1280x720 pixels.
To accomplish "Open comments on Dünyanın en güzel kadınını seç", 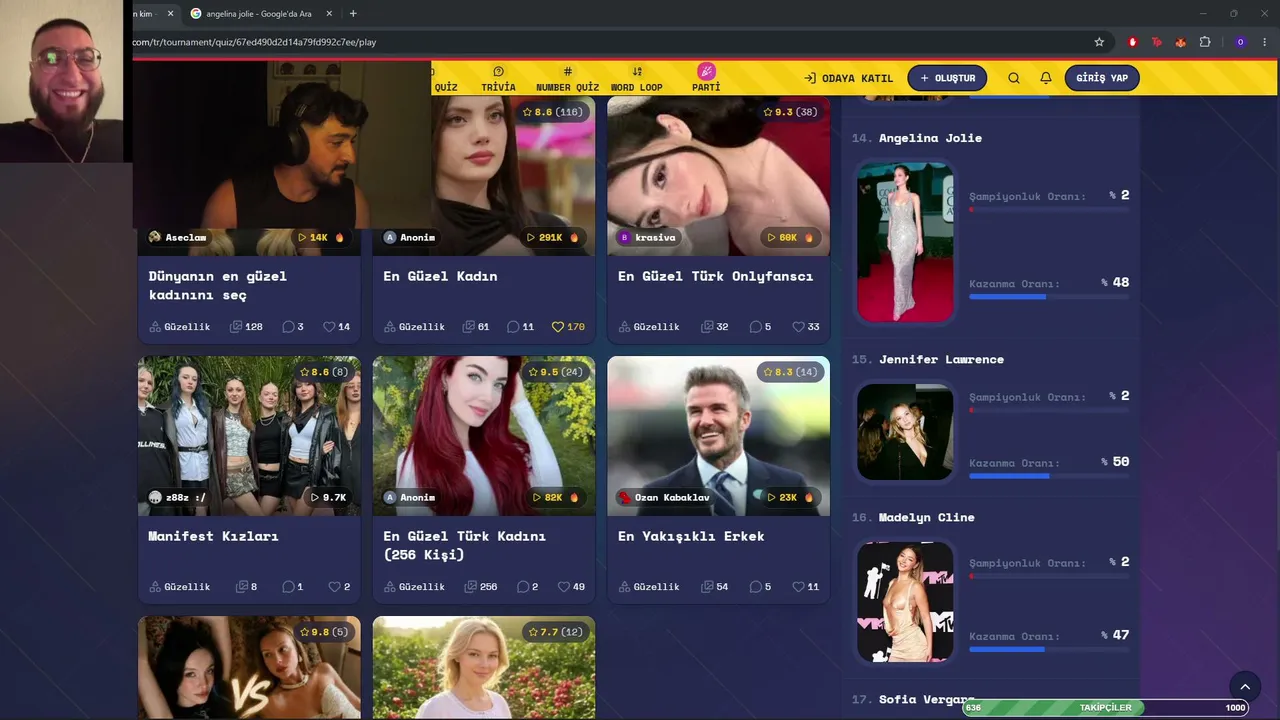I will tap(293, 327).
